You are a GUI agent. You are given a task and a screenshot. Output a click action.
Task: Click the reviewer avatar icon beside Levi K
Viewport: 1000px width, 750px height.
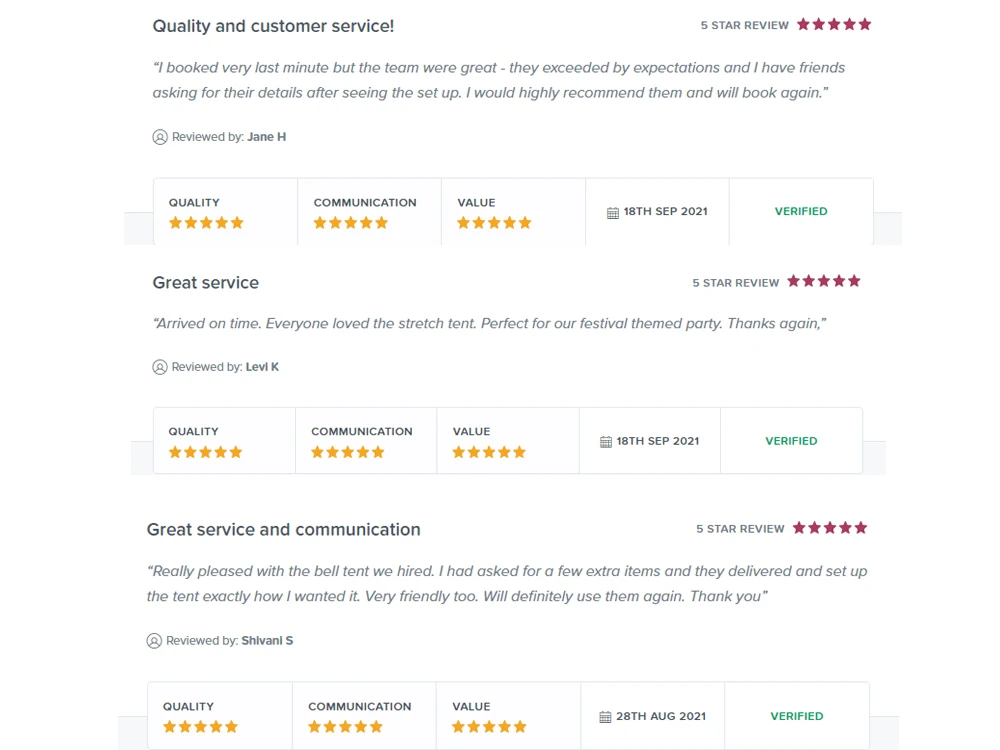pos(160,367)
